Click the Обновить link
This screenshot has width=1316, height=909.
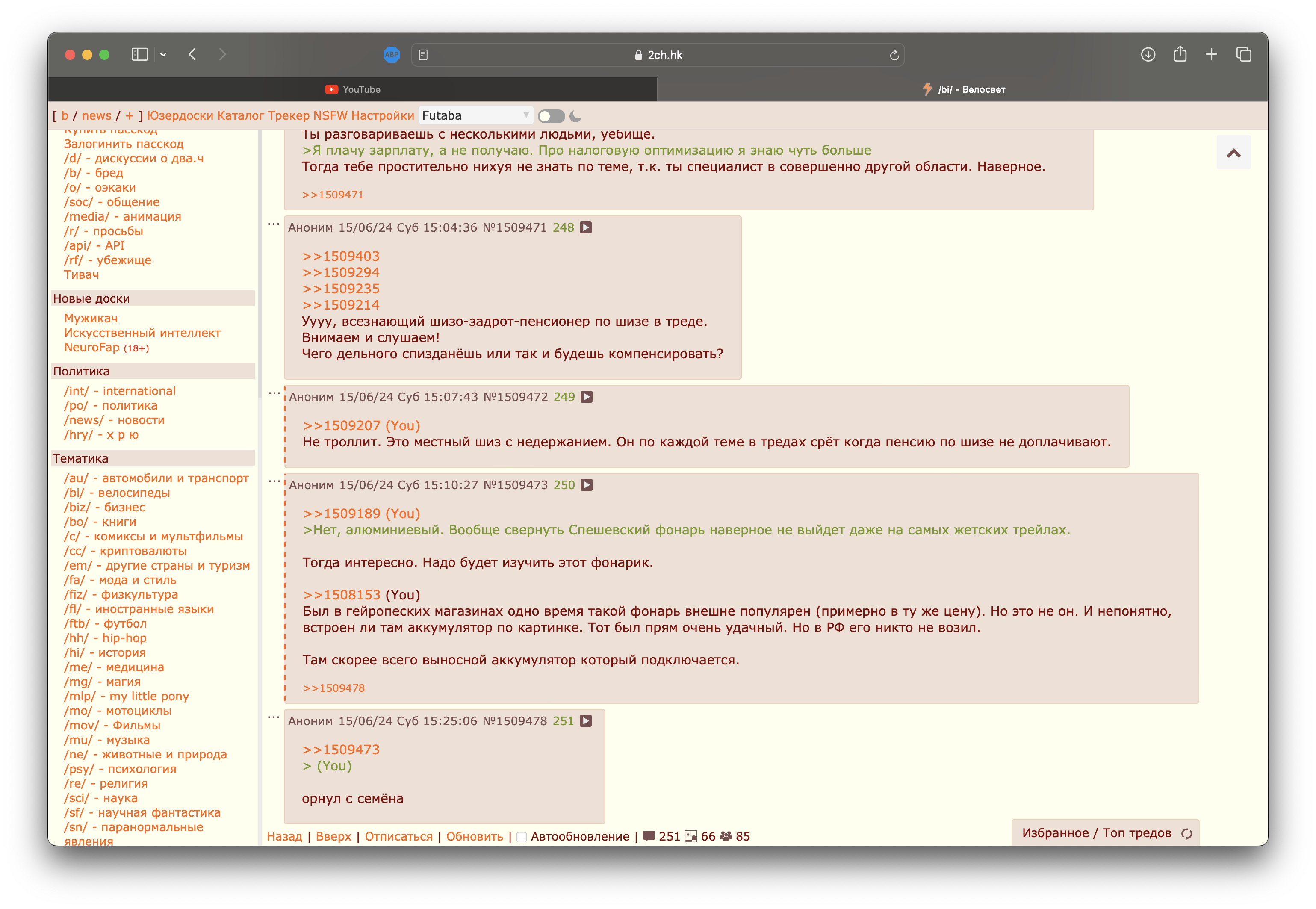click(x=474, y=836)
